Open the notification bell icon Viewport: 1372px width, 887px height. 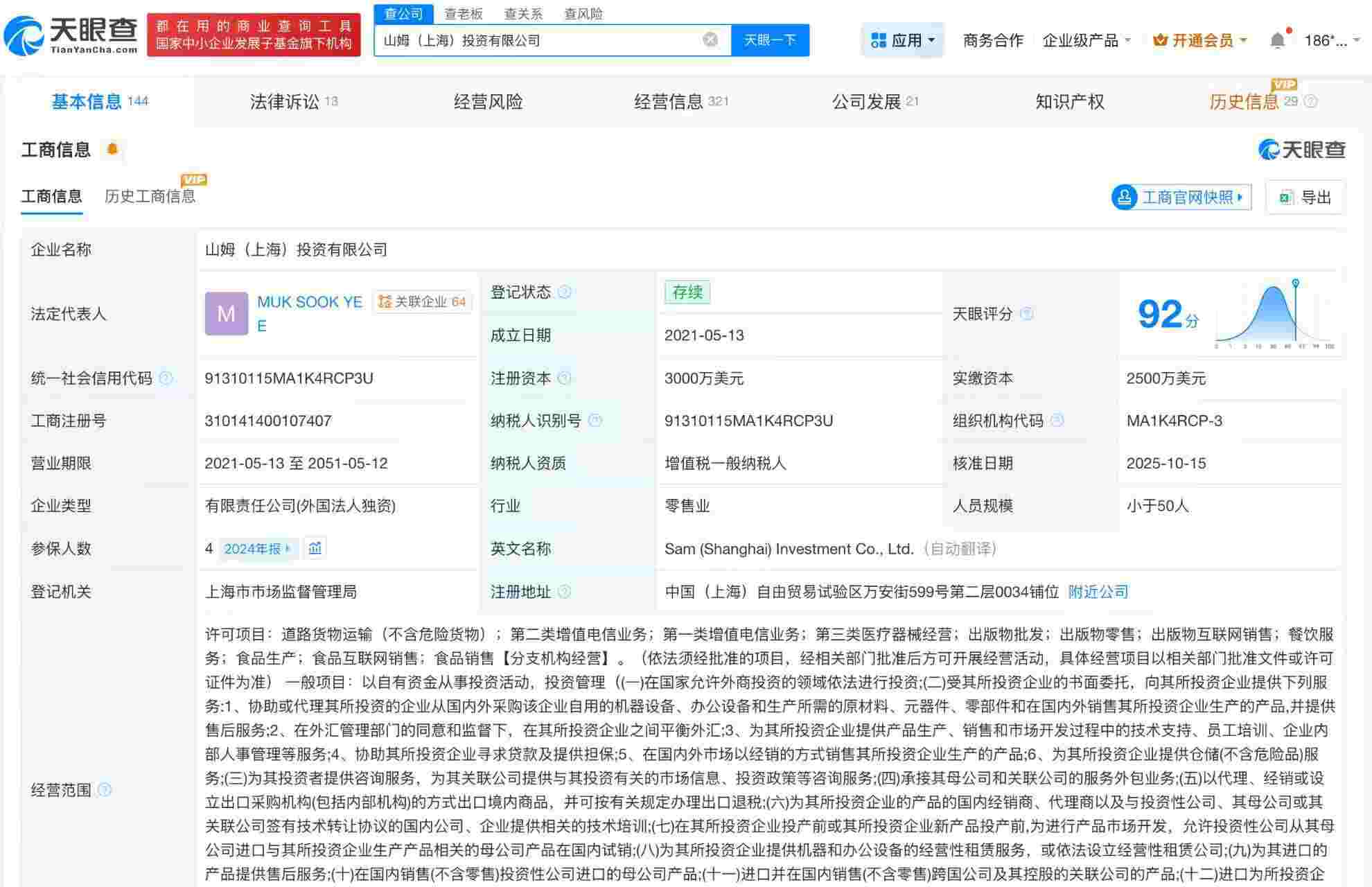[1278, 39]
